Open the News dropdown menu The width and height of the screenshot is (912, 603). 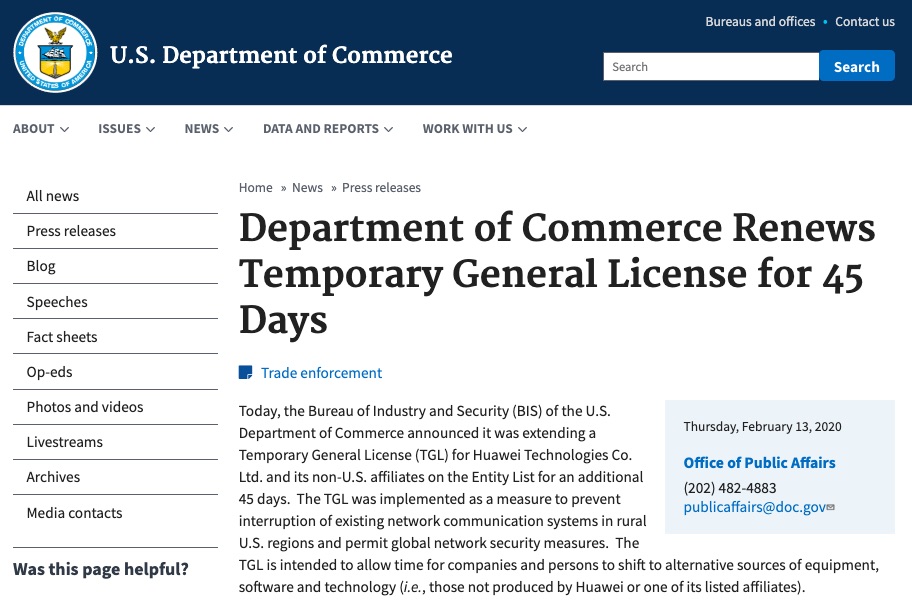[x=209, y=129]
